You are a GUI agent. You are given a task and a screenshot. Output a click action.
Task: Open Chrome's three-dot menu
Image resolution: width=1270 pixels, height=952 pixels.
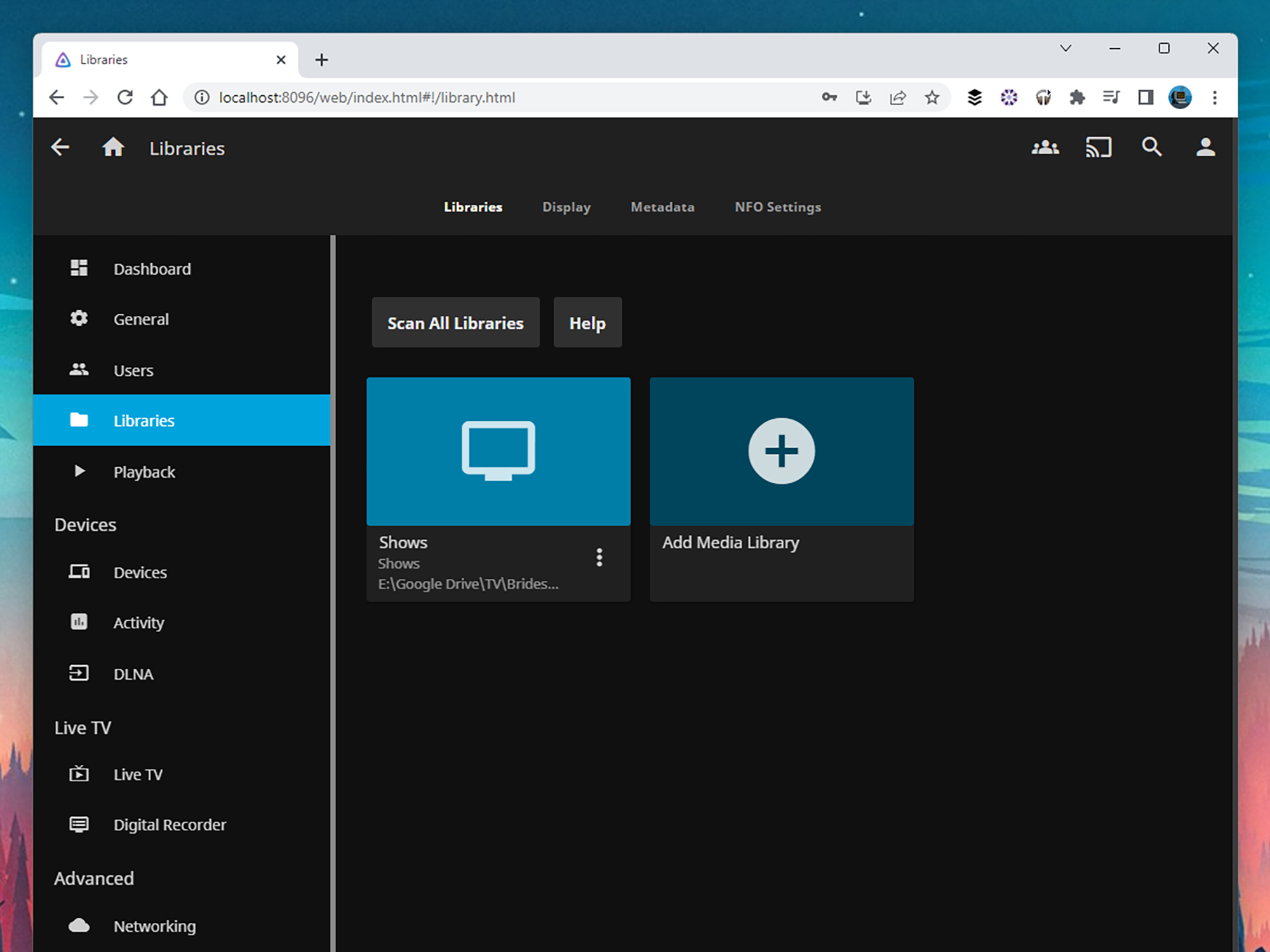[1215, 97]
